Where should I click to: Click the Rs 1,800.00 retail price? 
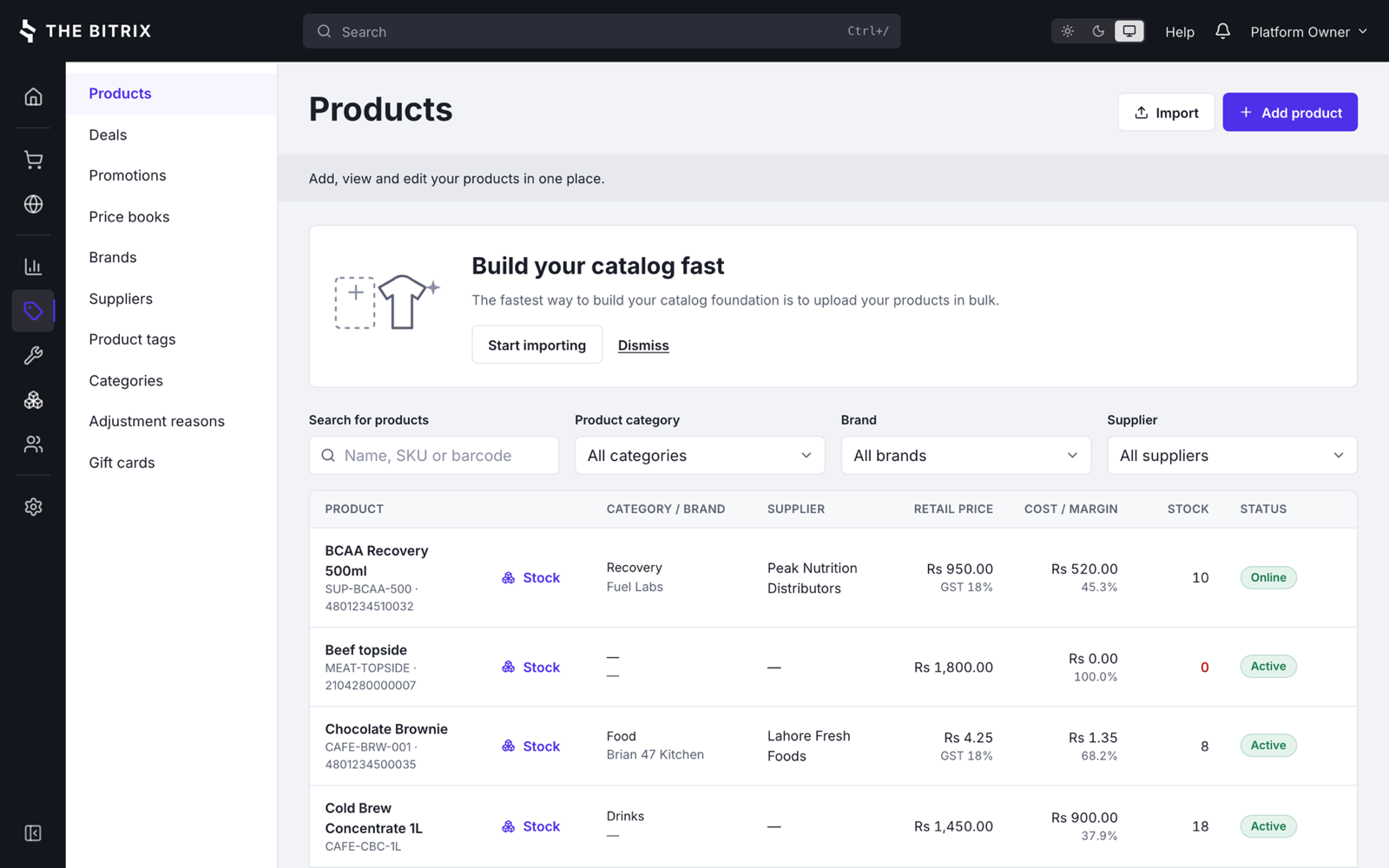click(953, 667)
